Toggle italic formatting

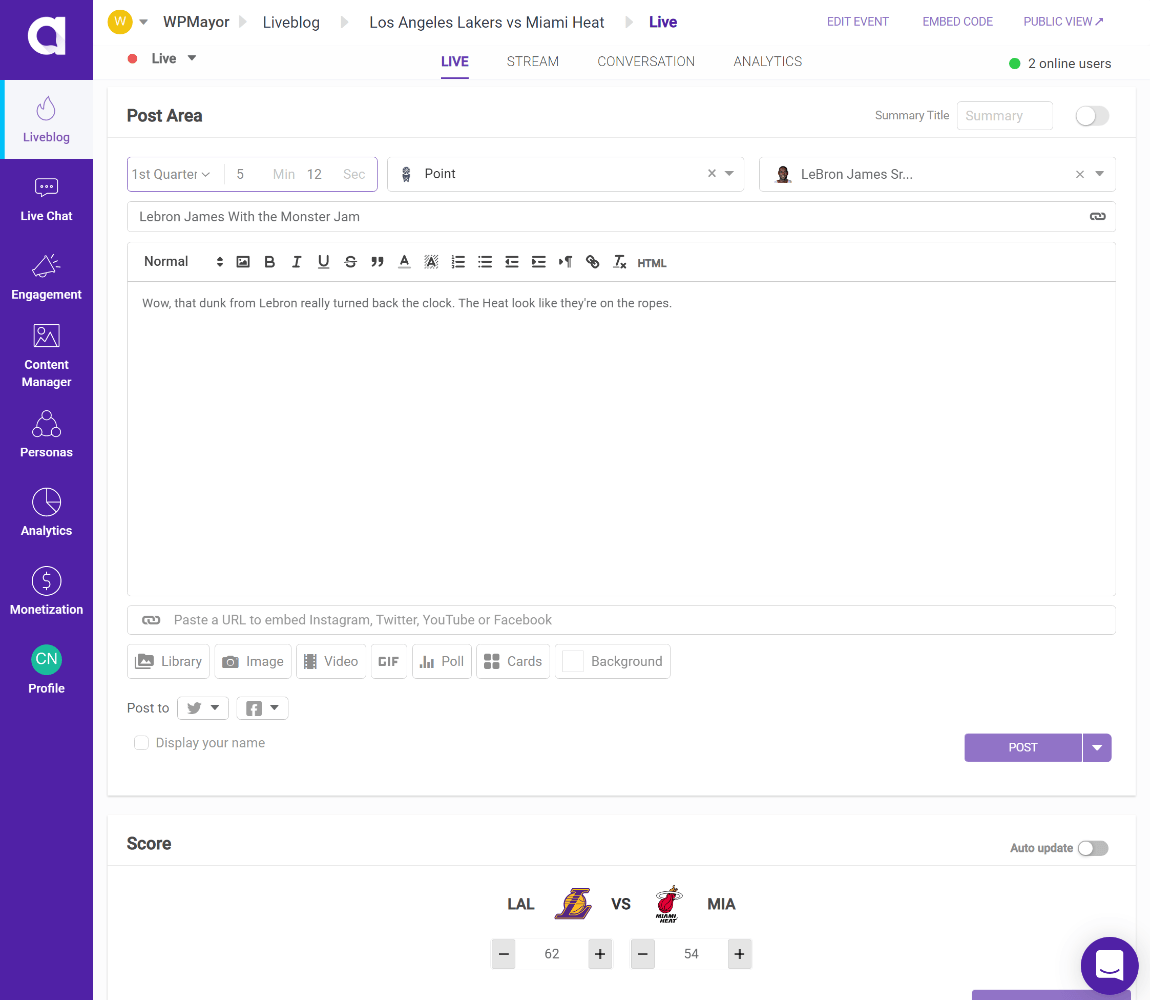(x=296, y=262)
